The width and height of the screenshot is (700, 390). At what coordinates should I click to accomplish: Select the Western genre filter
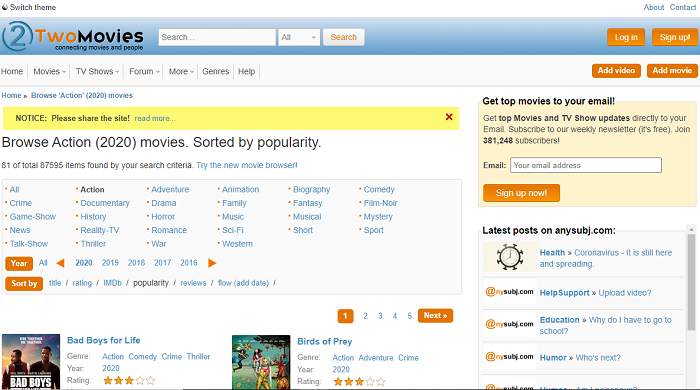pyautogui.click(x=238, y=244)
